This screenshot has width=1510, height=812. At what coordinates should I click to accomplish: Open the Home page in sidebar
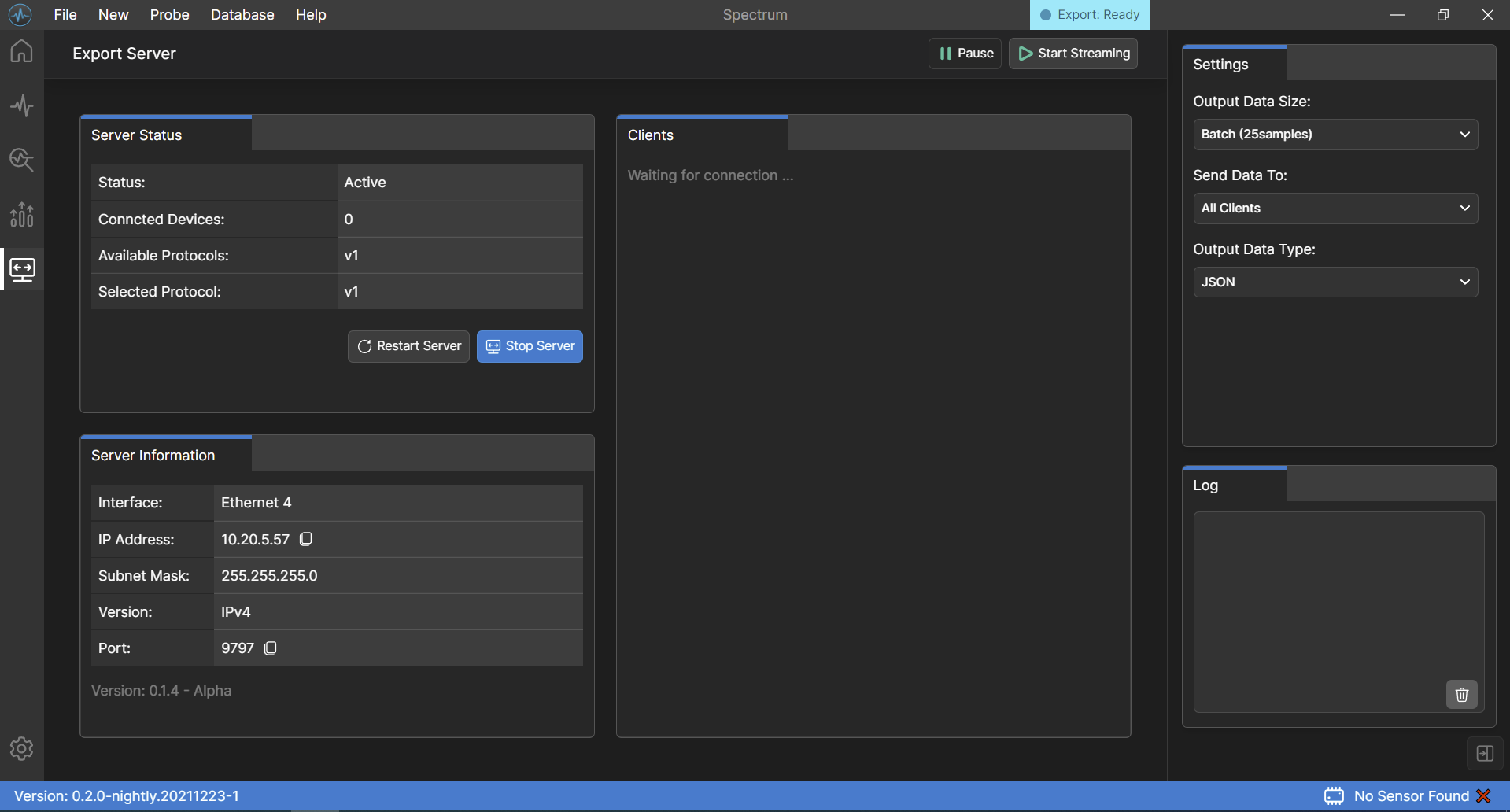(x=21, y=51)
